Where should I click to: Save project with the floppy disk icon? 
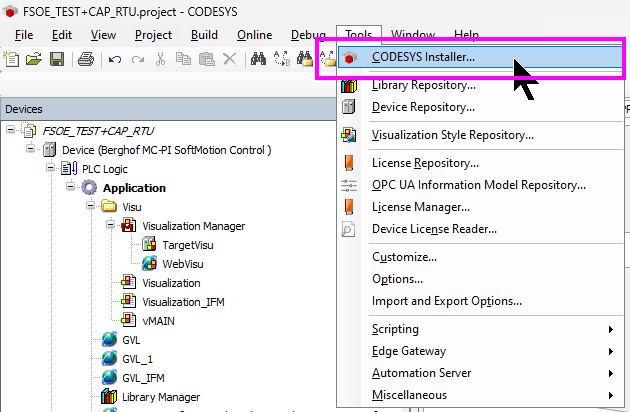point(57,59)
